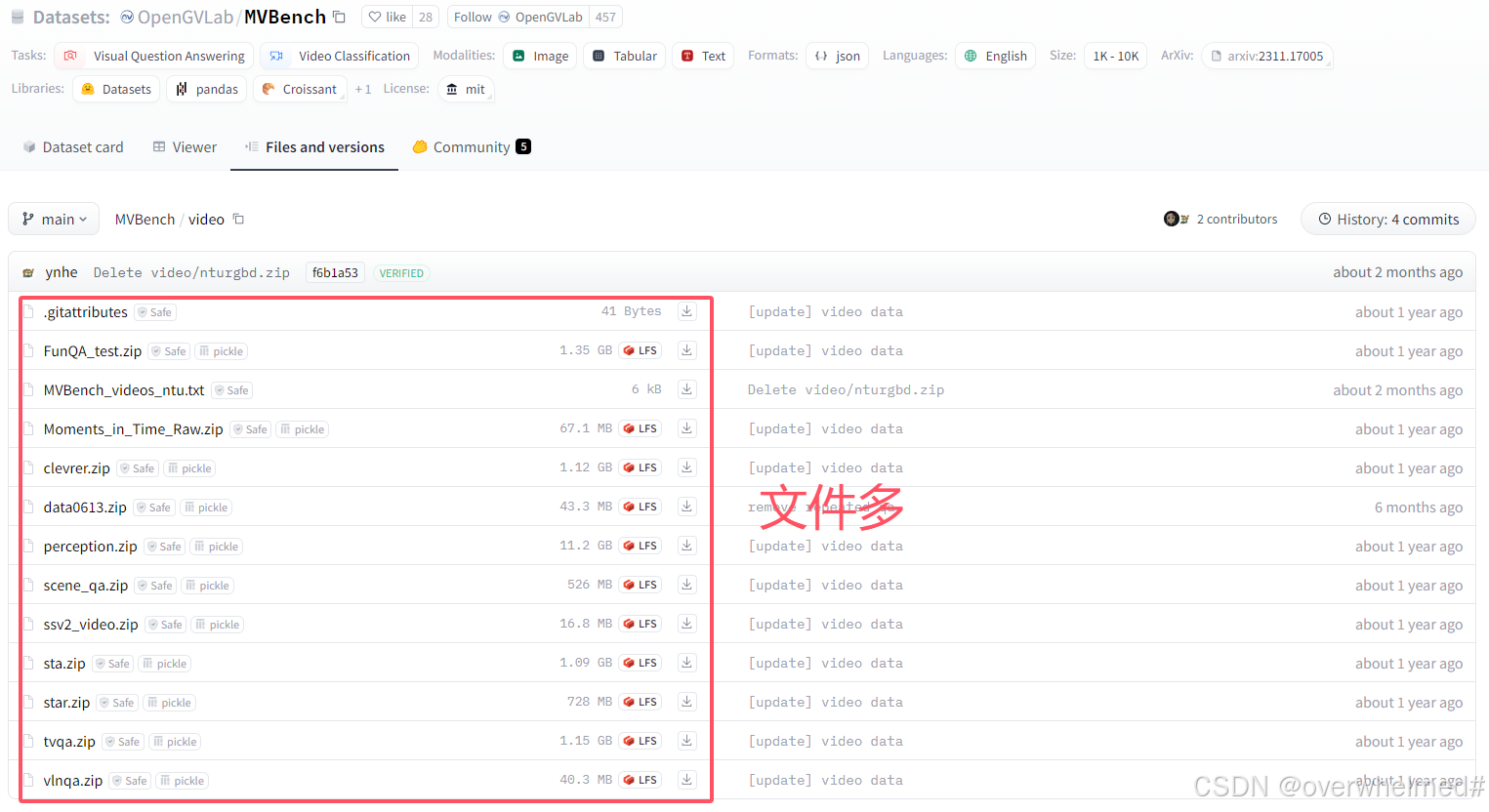Download clevrer.zip via its download icon
Screen dimensions: 1489x812
687,467
